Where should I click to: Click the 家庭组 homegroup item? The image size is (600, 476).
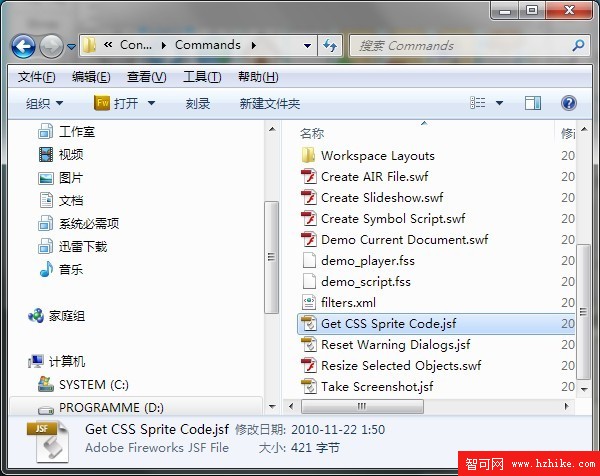pyautogui.click(x=57, y=316)
